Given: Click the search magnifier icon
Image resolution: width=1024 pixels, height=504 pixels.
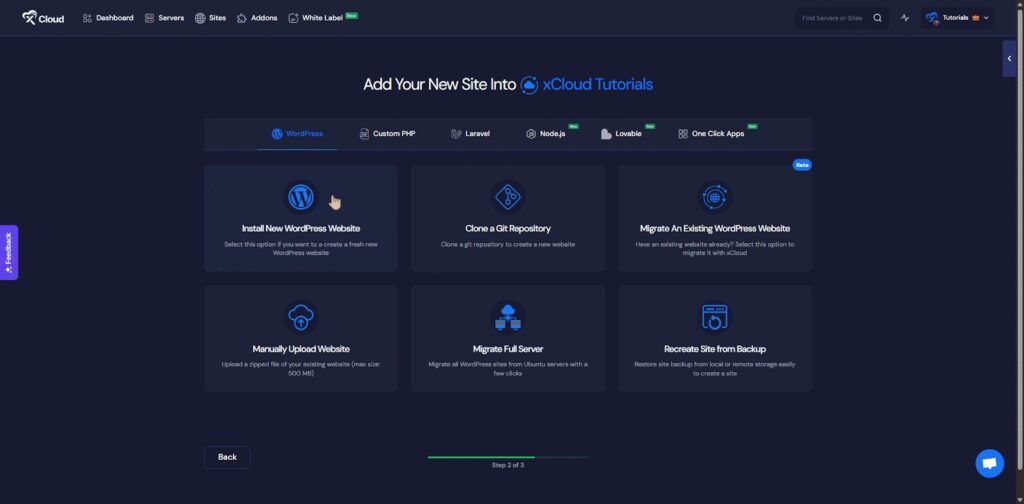Looking at the screenshot, I should pos(878,18).
